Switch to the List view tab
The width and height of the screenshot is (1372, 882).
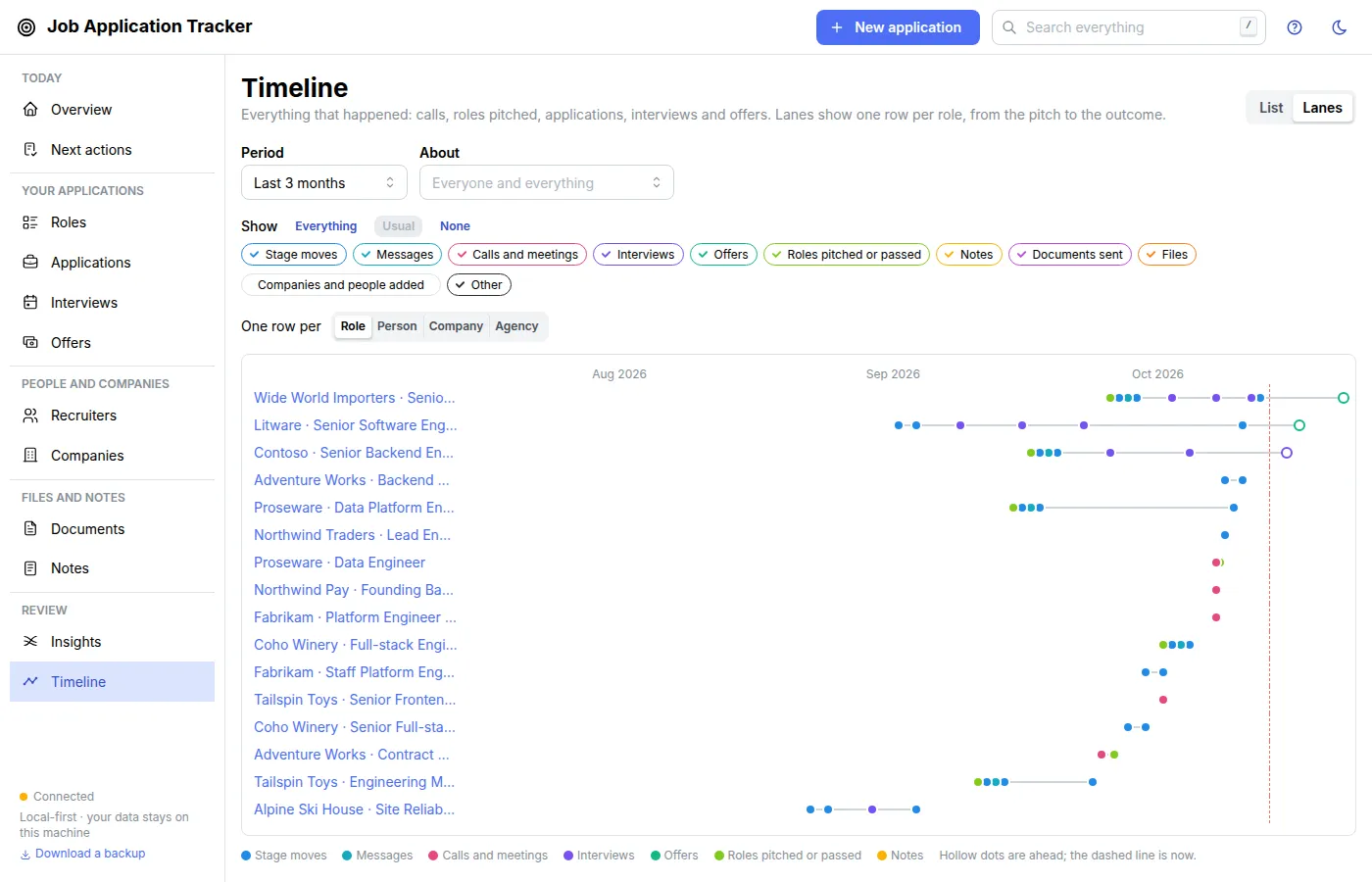coord(1271,108)
